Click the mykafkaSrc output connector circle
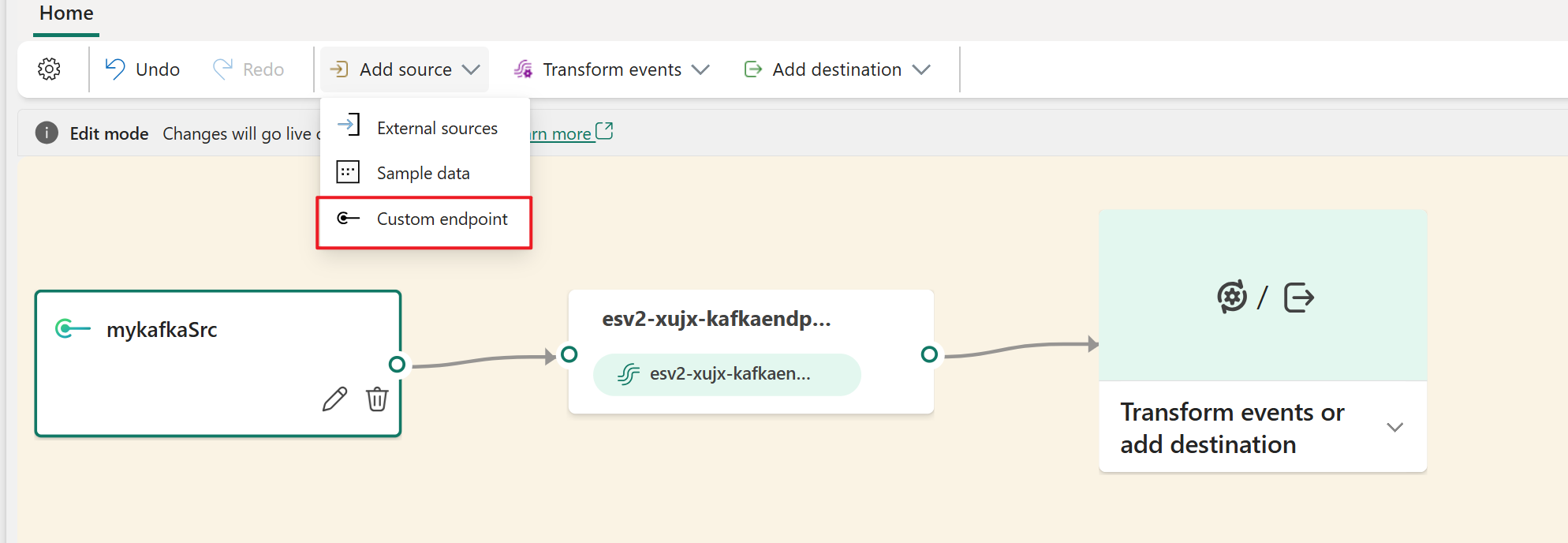The height and width of the screenshot is (543, 1568). [x=398, y=364]
